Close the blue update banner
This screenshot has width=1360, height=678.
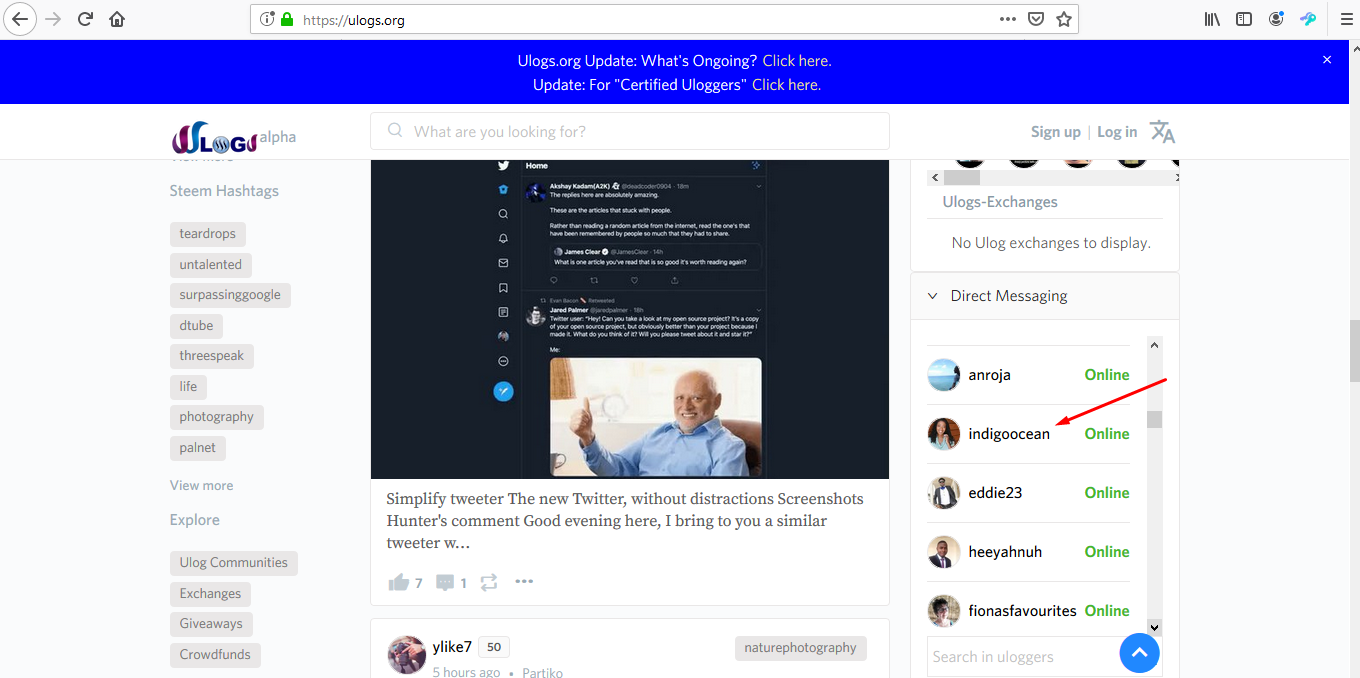(x=1327, y=60)
